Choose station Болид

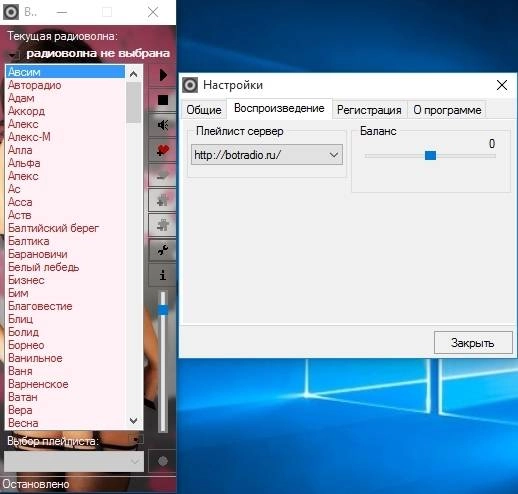coord(65,332)
